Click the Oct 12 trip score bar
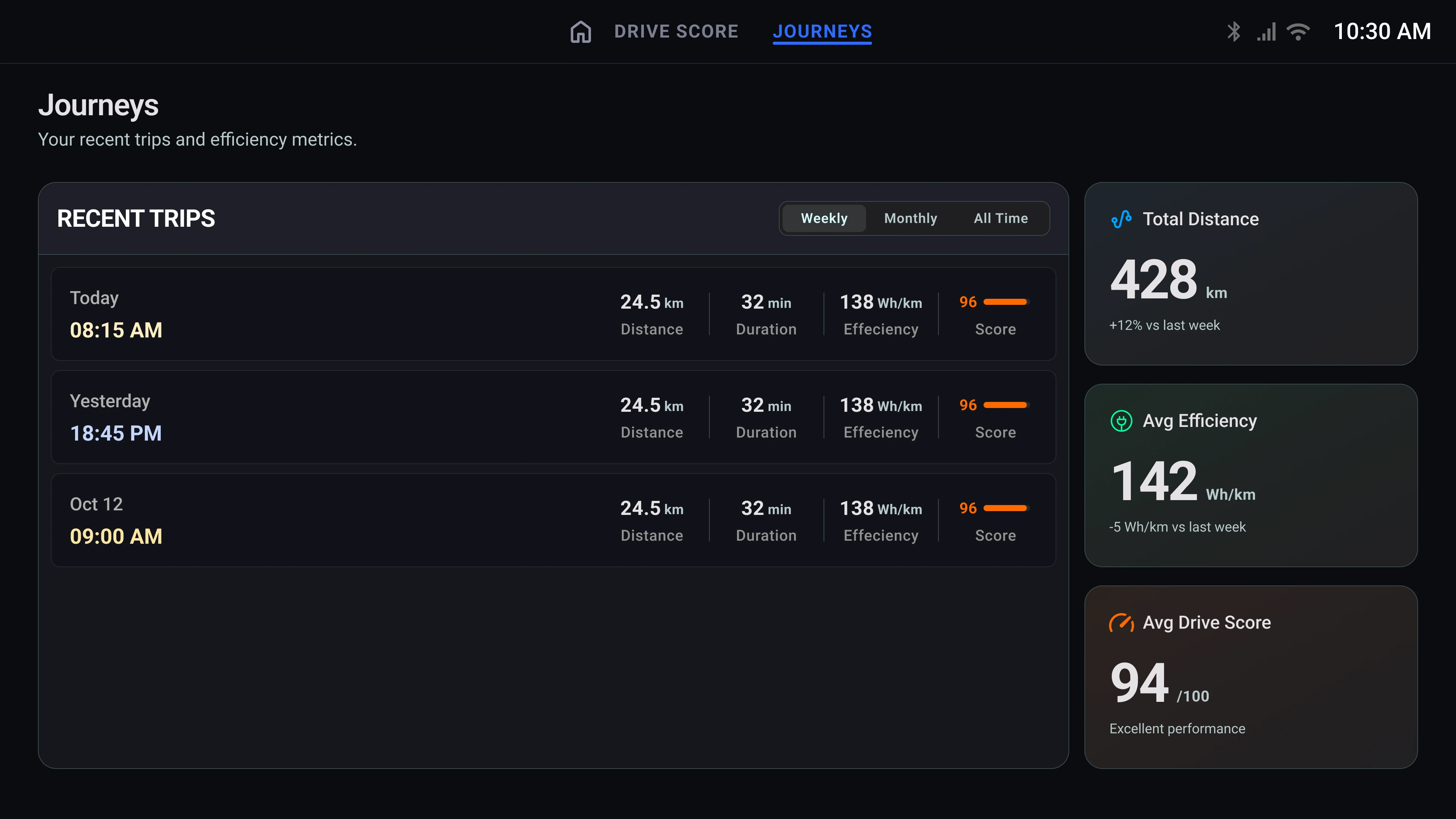 pos(1006,508)
